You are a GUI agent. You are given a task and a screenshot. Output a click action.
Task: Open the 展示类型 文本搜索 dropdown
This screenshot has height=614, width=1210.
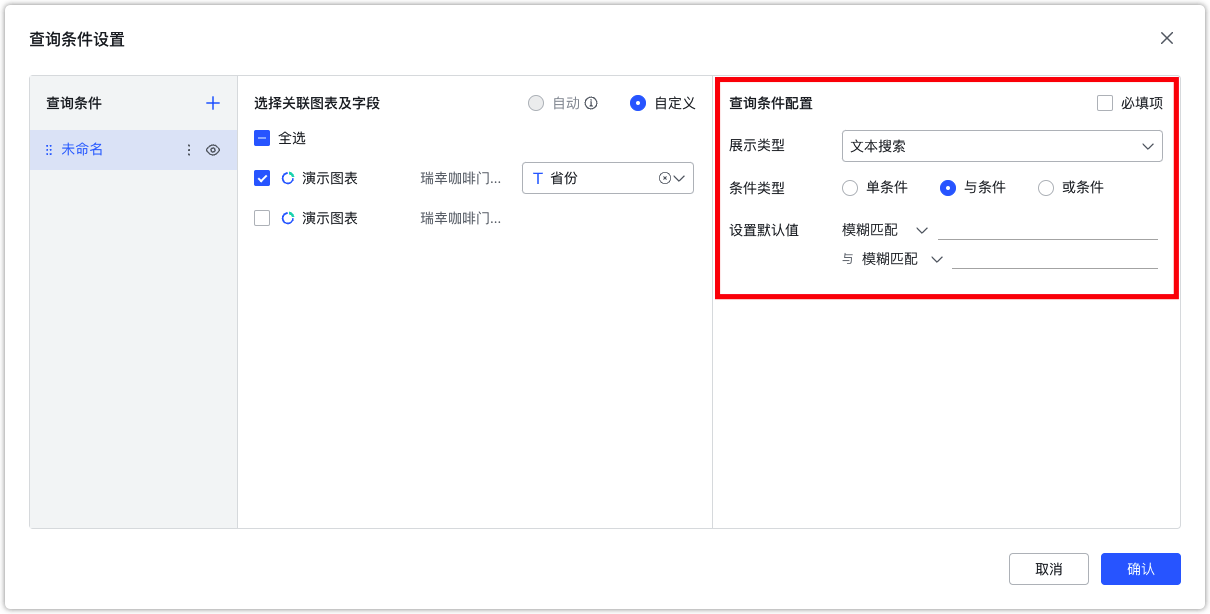pyautogui.click(x=1002, y=146)
